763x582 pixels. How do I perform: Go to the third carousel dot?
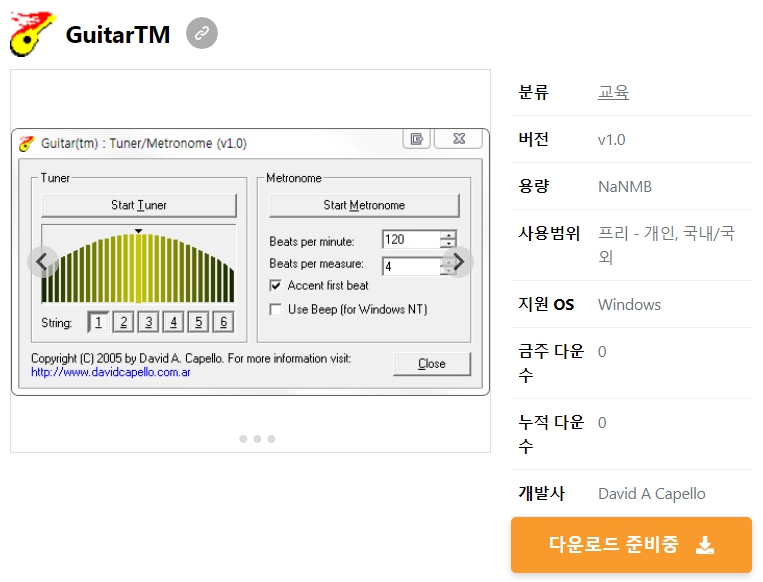(x=272, y=439)
